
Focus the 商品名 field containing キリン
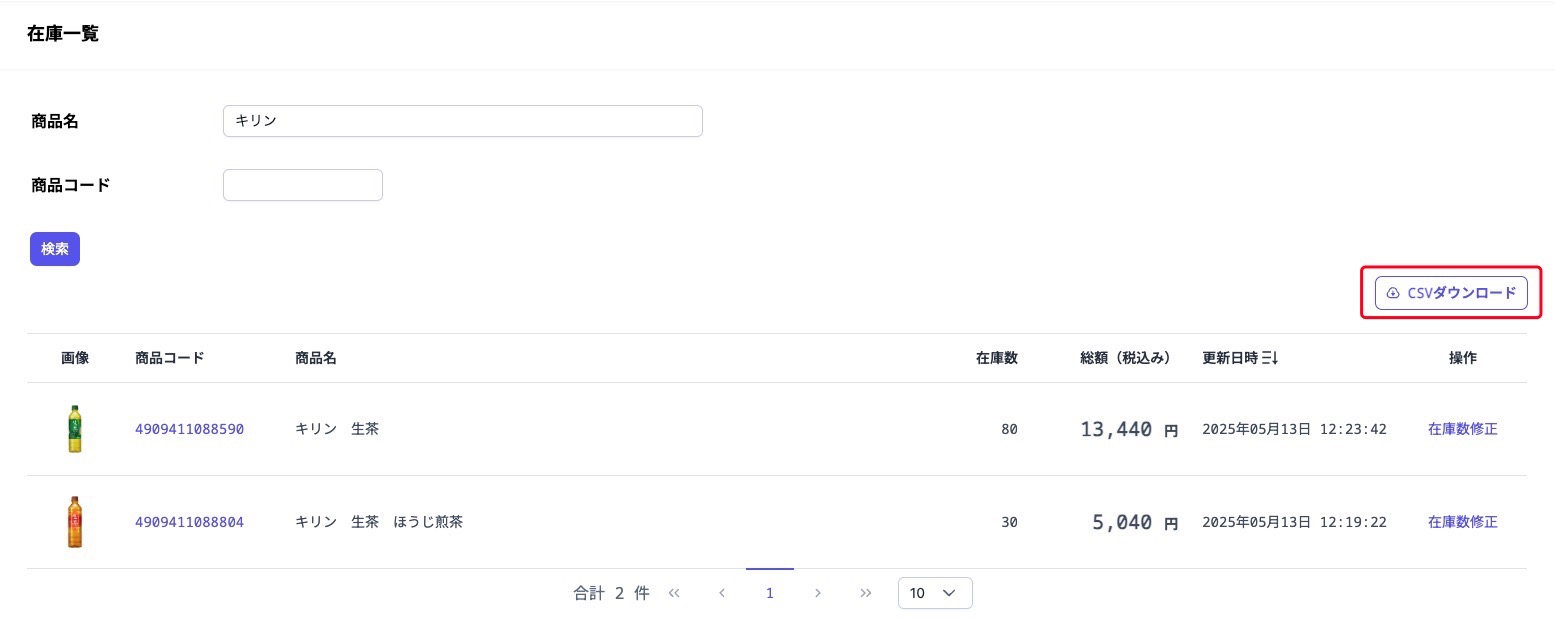(462, 121)
